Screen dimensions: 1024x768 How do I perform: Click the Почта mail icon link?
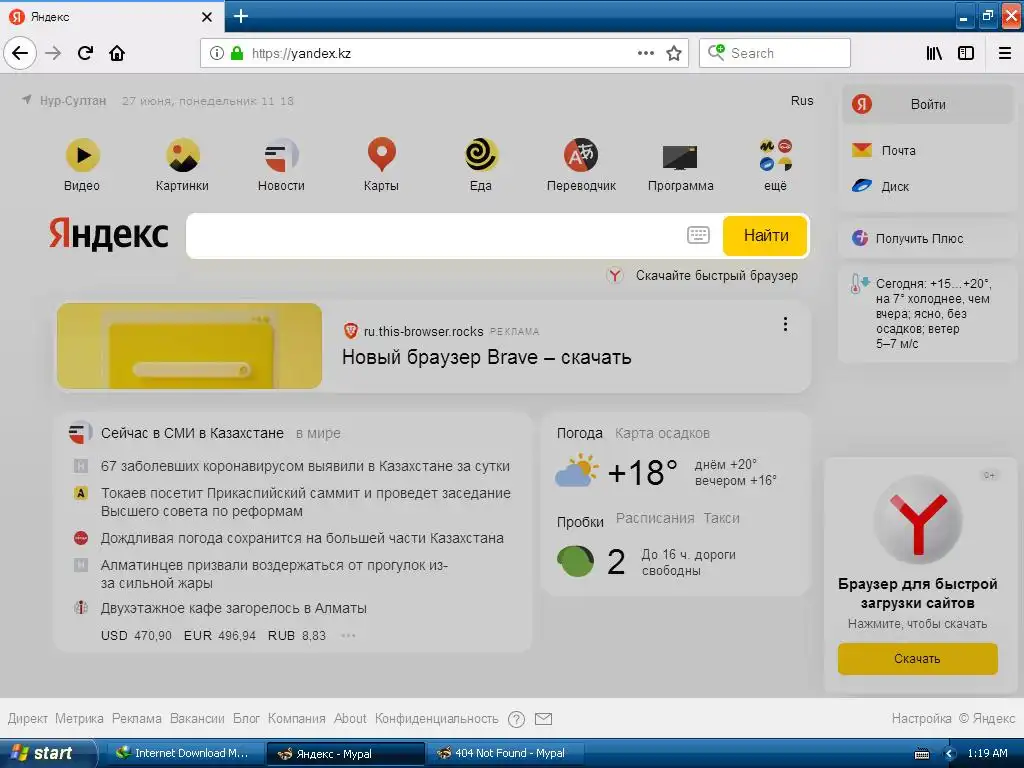[884, 150]
